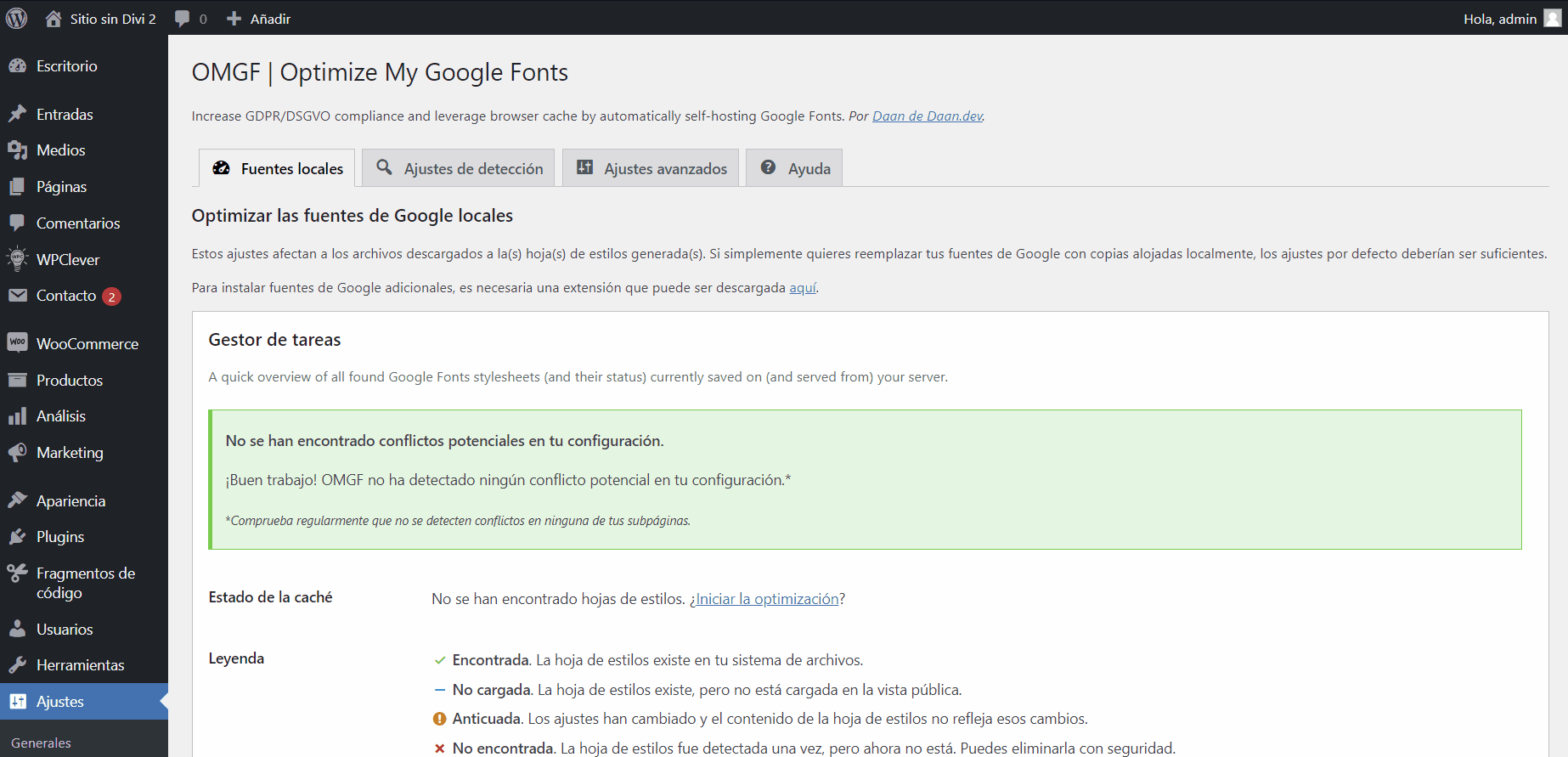Screen dimensions: 1568x757
Task: Switch to the Ajustes de detección tab
Action: point(459,168)
